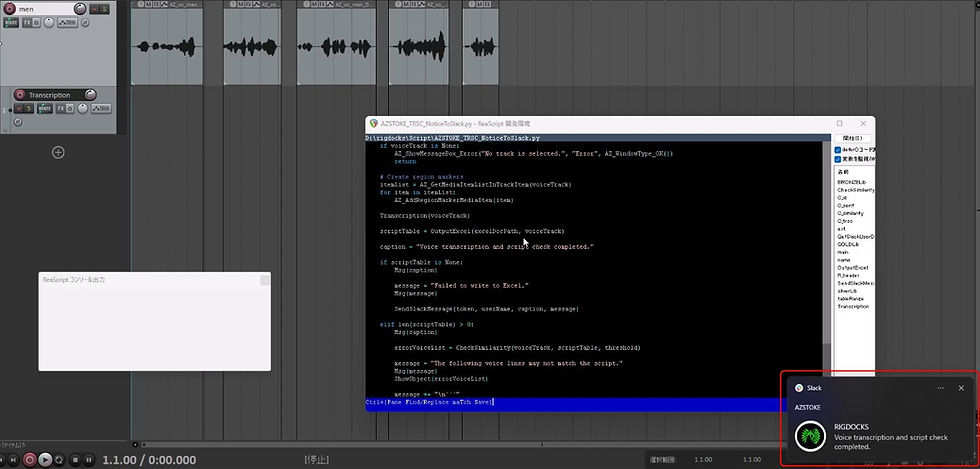Open FX of the first media item
The image size is (980, 469).
tap(156, 4)
